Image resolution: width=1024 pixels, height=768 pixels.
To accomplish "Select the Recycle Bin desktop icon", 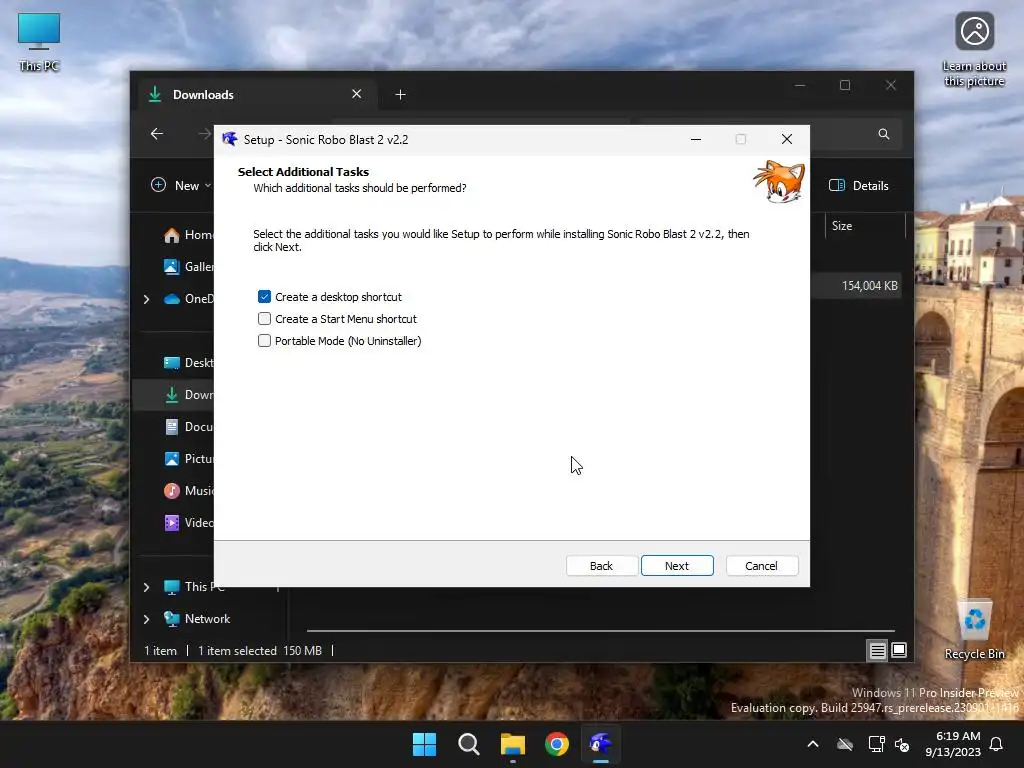I will (x=974, y=630).
